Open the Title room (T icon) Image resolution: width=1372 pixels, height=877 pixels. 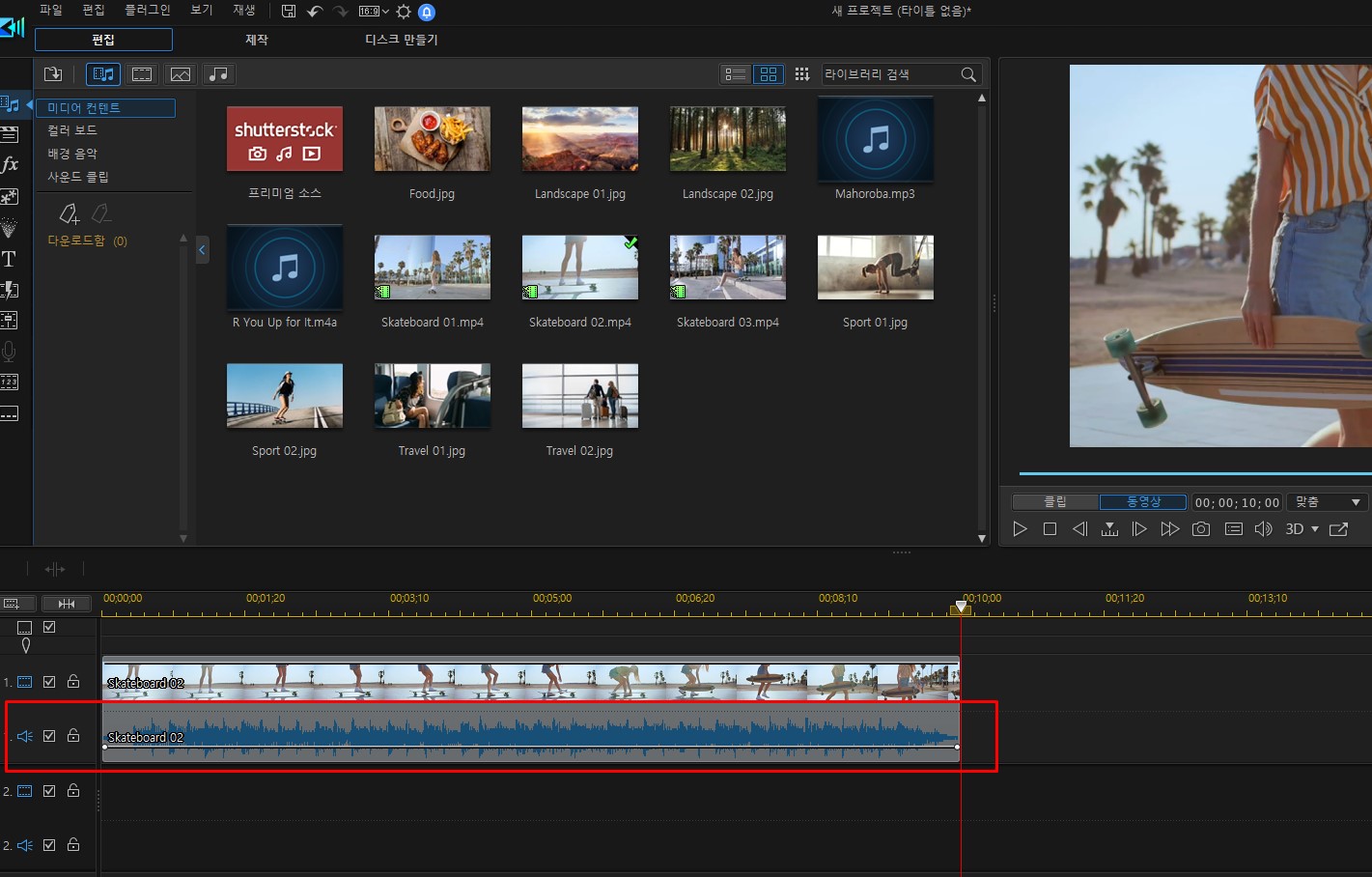pyautogui.click(x=9, y=259)
